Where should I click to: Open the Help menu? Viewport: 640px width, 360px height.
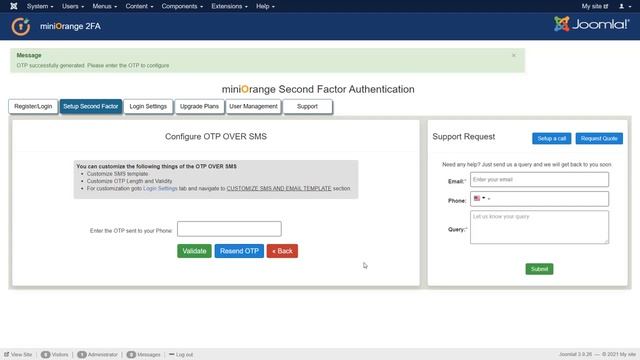pos(265,6)
